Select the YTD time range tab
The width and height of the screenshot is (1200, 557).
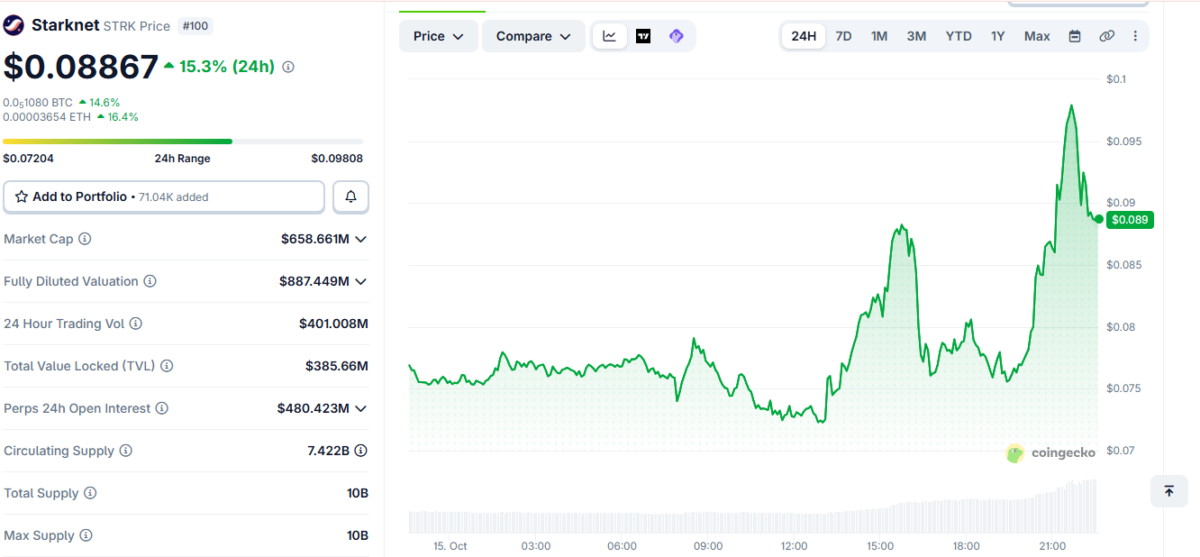pyautogui.click(x=958, y=36)
